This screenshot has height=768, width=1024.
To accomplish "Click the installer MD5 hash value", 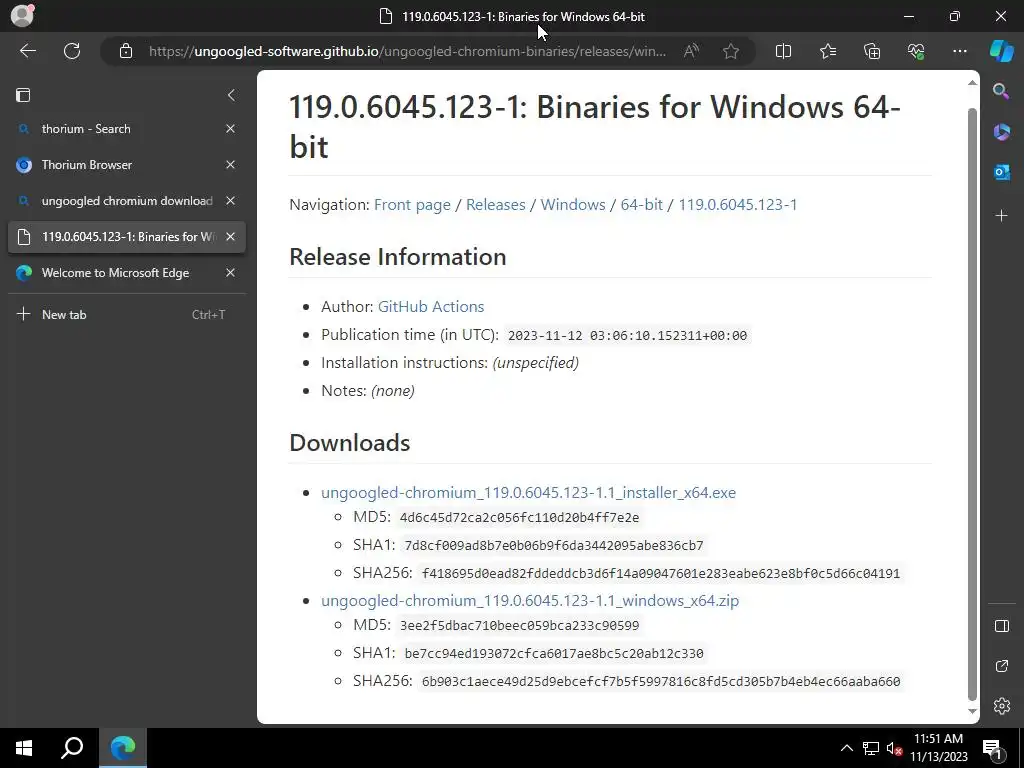I will click(519, 518).
